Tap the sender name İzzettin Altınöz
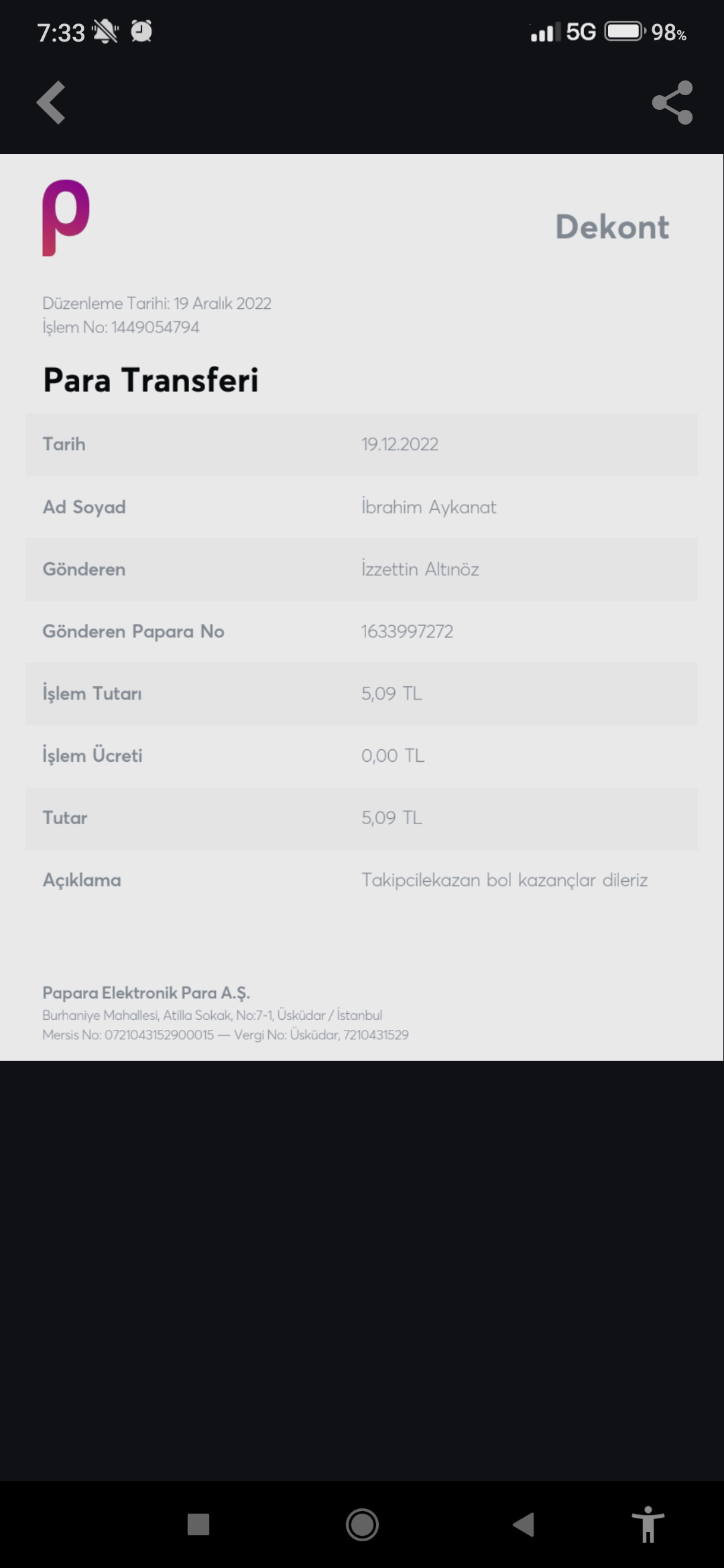 420,569
